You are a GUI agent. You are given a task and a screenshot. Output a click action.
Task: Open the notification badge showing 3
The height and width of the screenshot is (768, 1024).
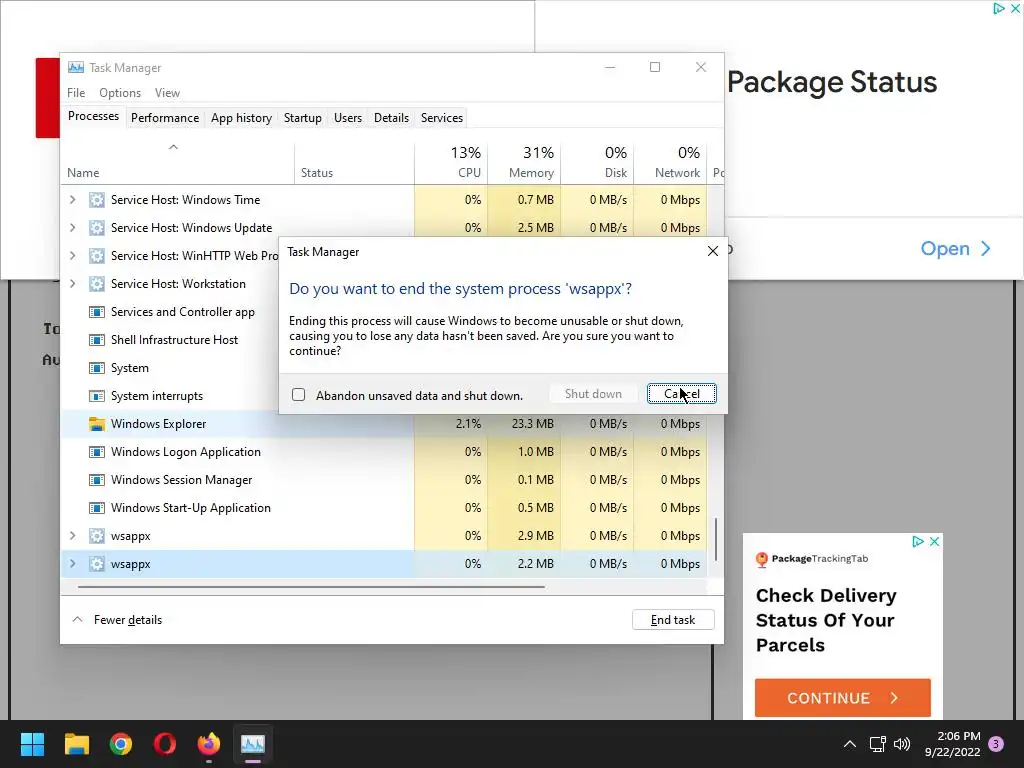pyautogui.click(x=996, y=744)
